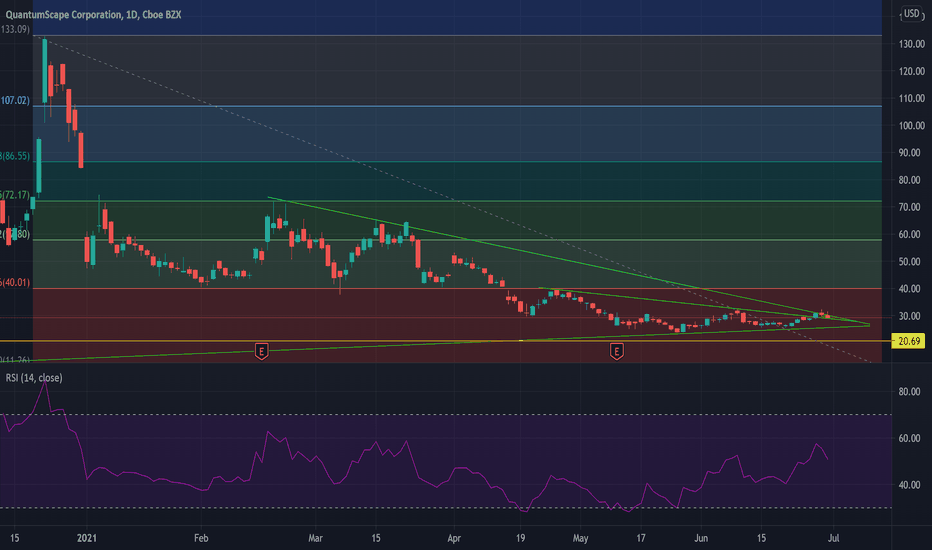932x550 pixels.
Task: Click the Mar date axis label
Action: (315, 538)
